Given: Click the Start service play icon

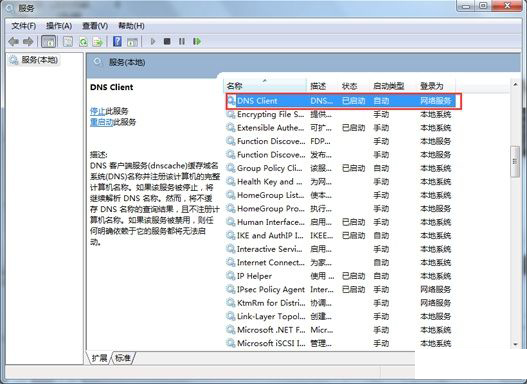Looking at the screenshot, I should pyautogui.click(x=153, y=41).
